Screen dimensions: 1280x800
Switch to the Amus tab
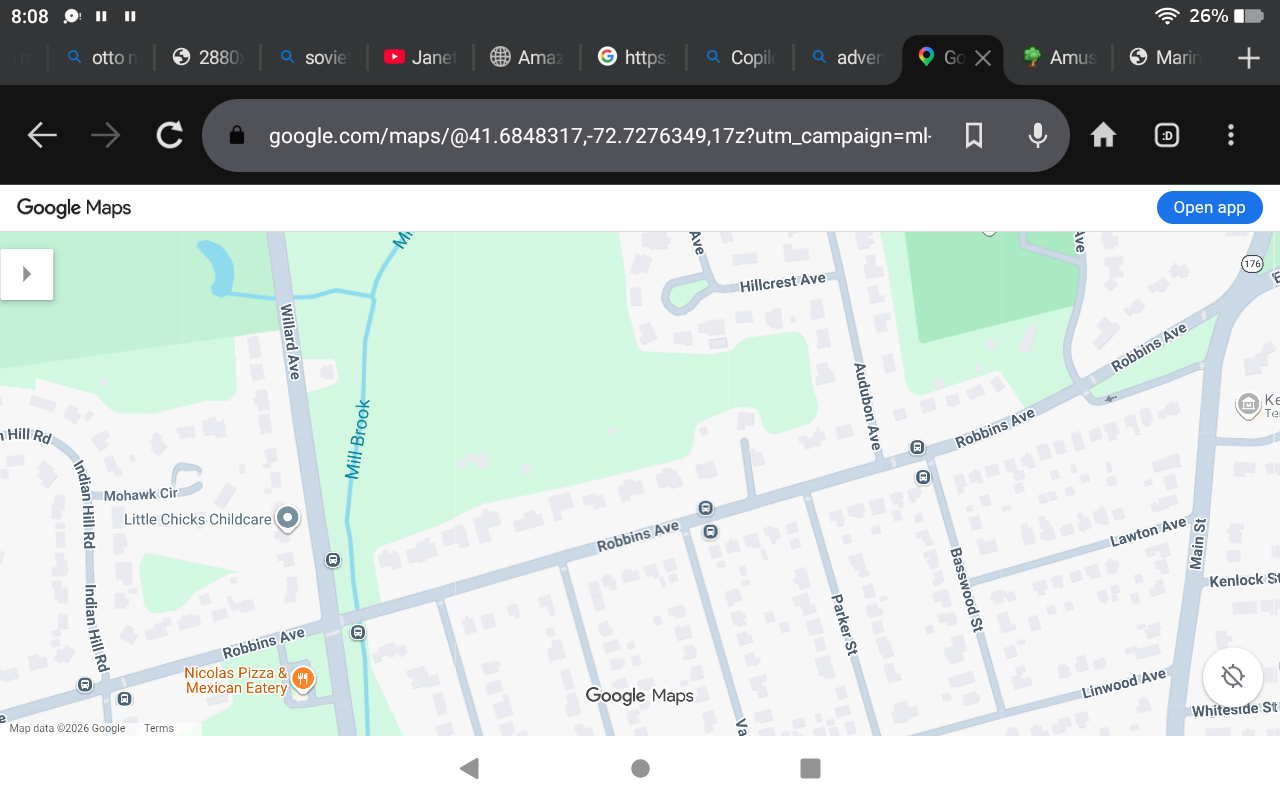1060,58
